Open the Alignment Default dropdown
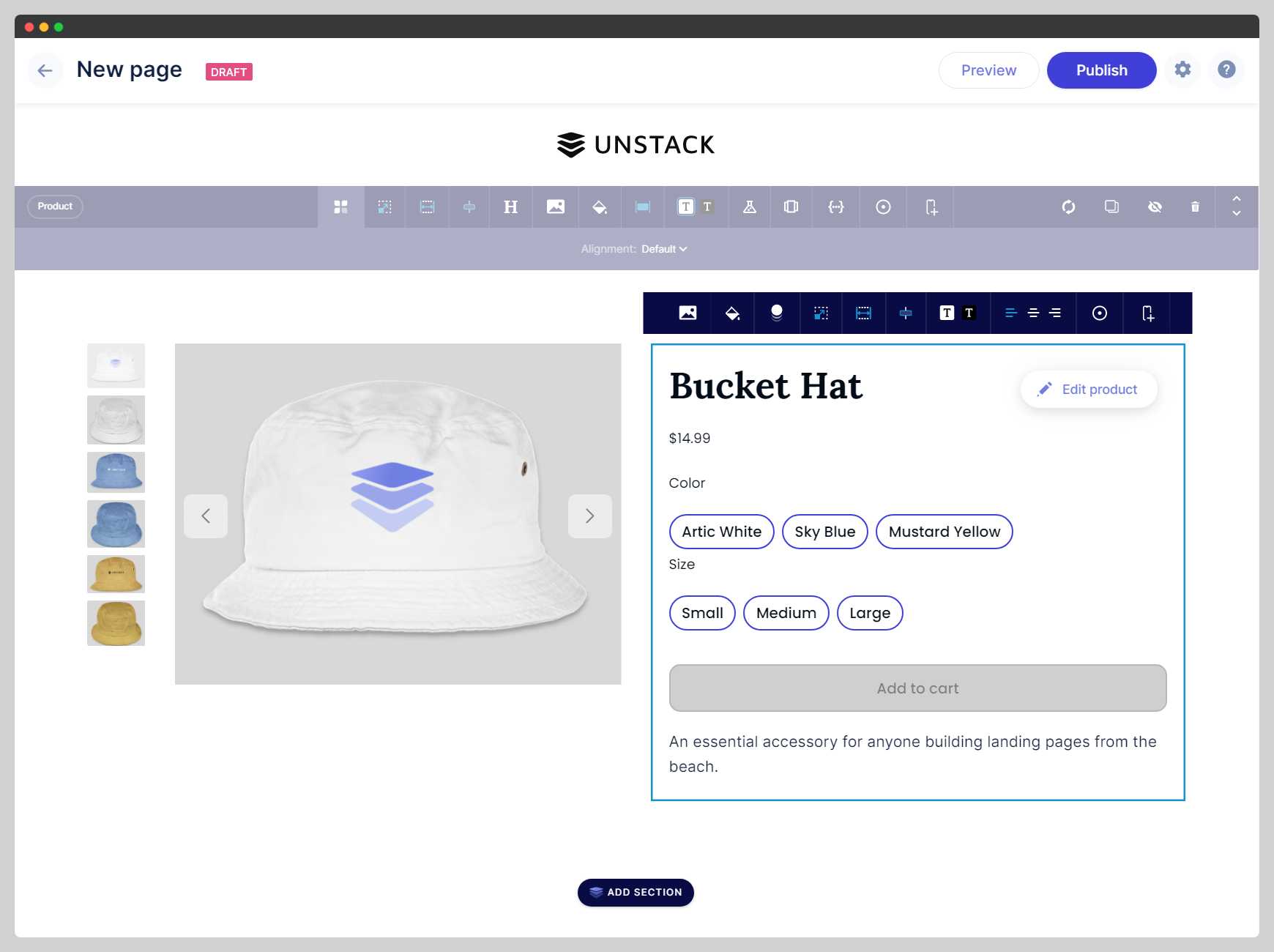 click(663, 249)
